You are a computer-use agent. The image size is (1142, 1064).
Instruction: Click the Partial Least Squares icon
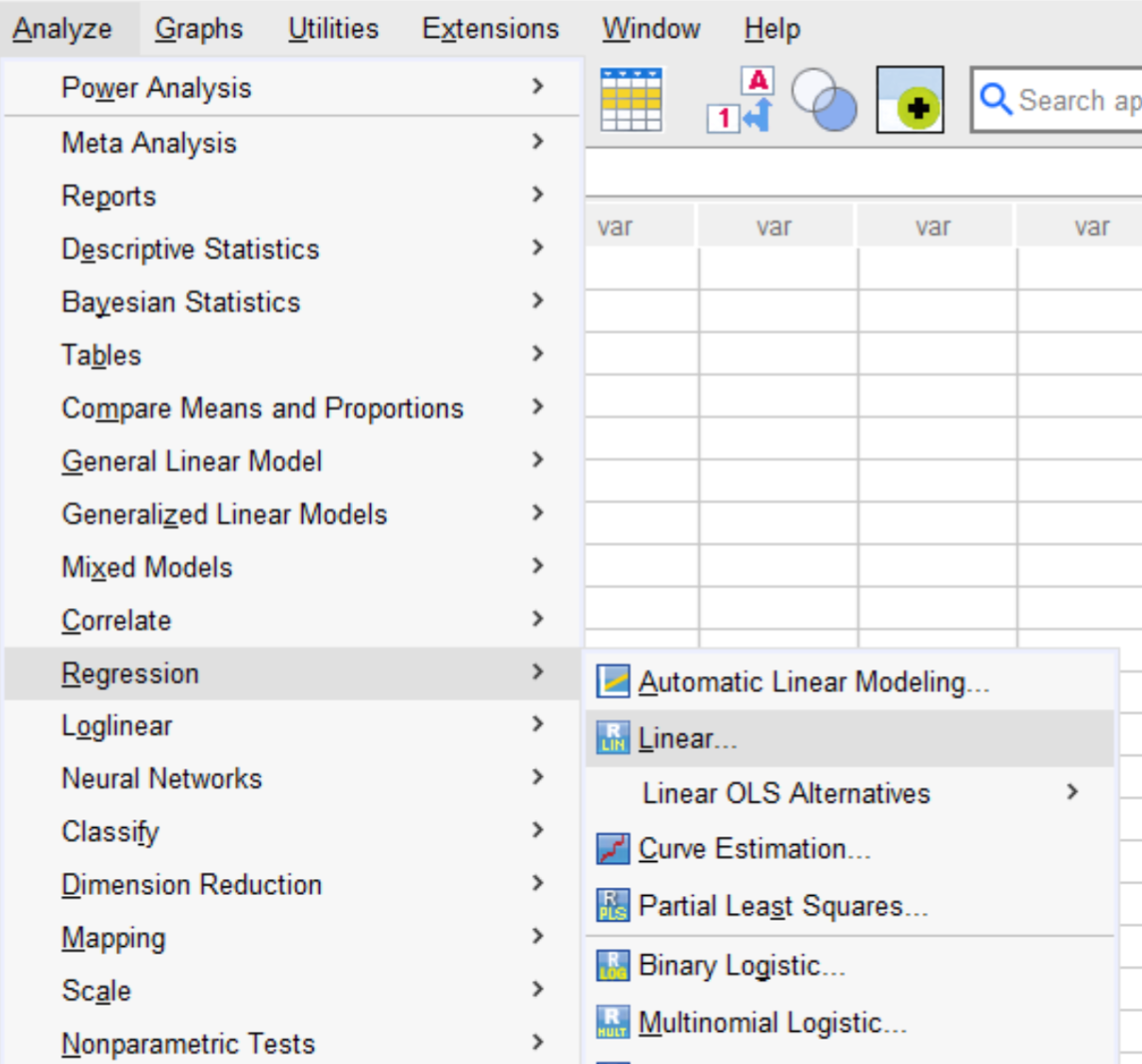point(613,905)
